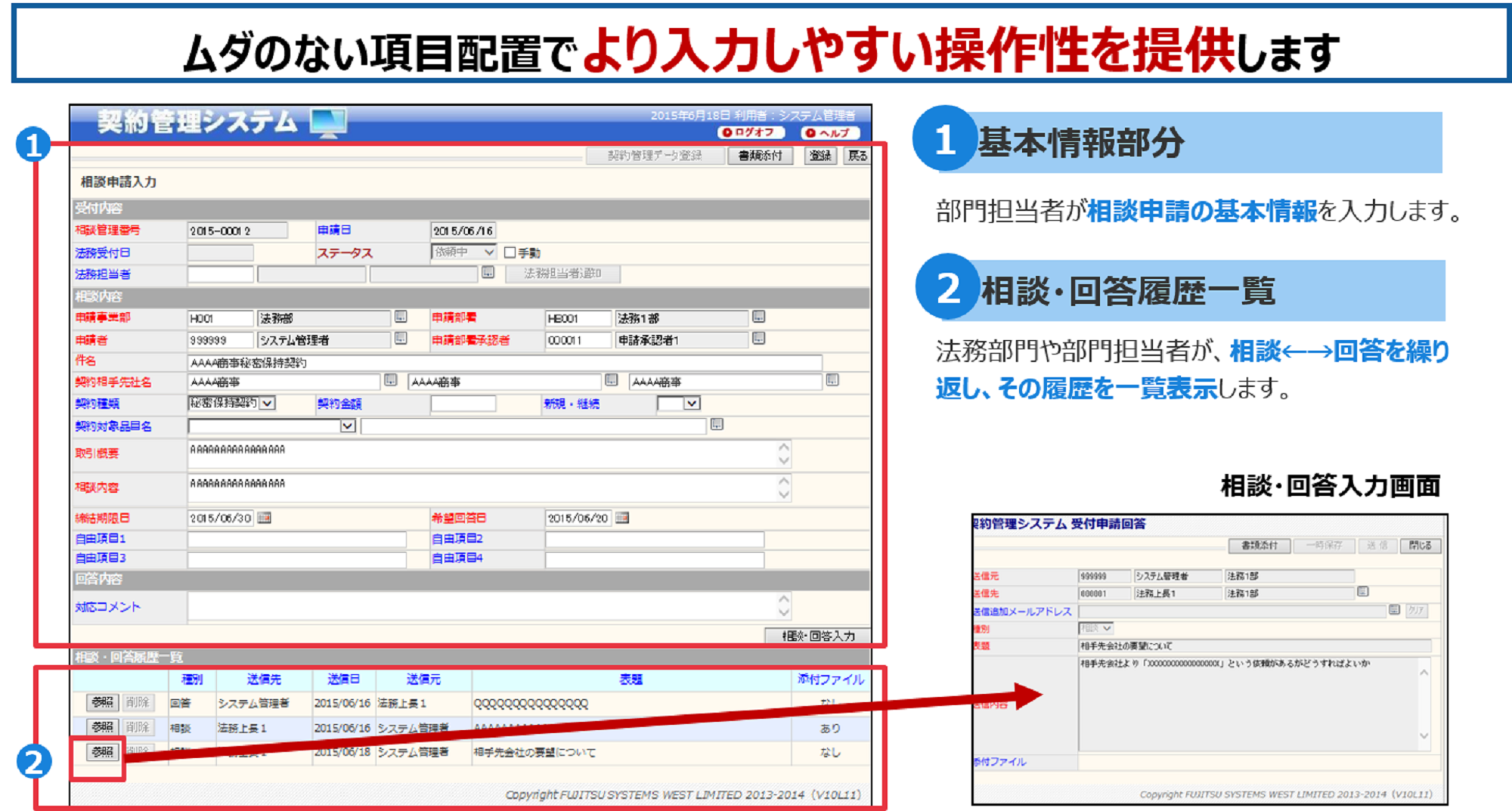Click the scroll-down arrow of the 取引概要 field

pos(784,461)
